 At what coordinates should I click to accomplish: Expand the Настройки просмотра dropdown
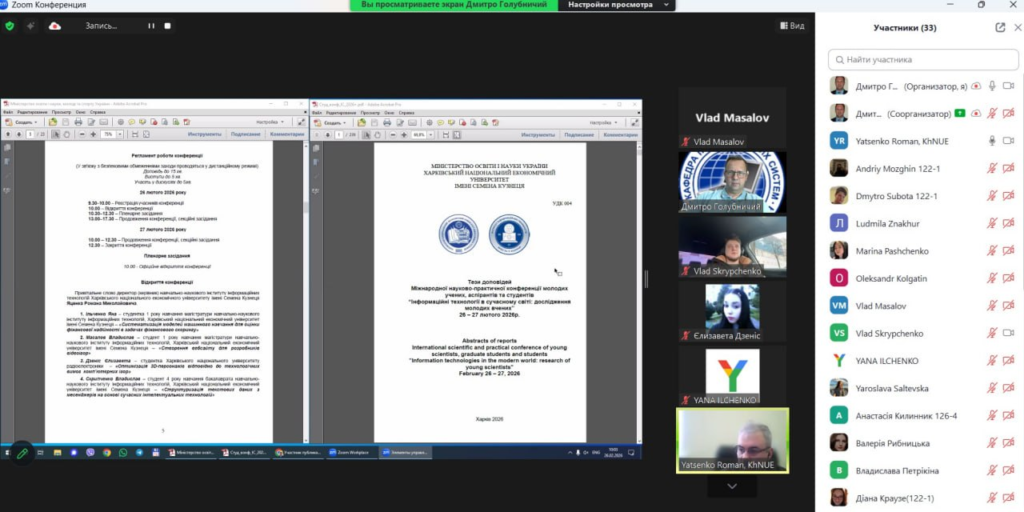tap(610, 5)
